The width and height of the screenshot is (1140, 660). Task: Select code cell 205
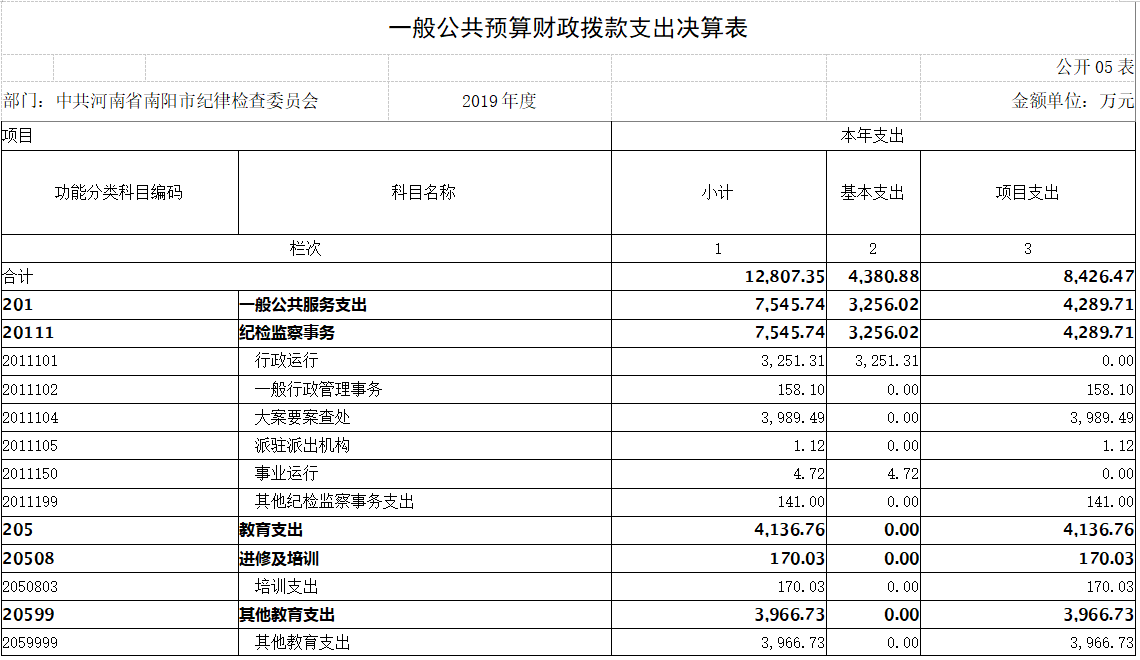point(120,530)
